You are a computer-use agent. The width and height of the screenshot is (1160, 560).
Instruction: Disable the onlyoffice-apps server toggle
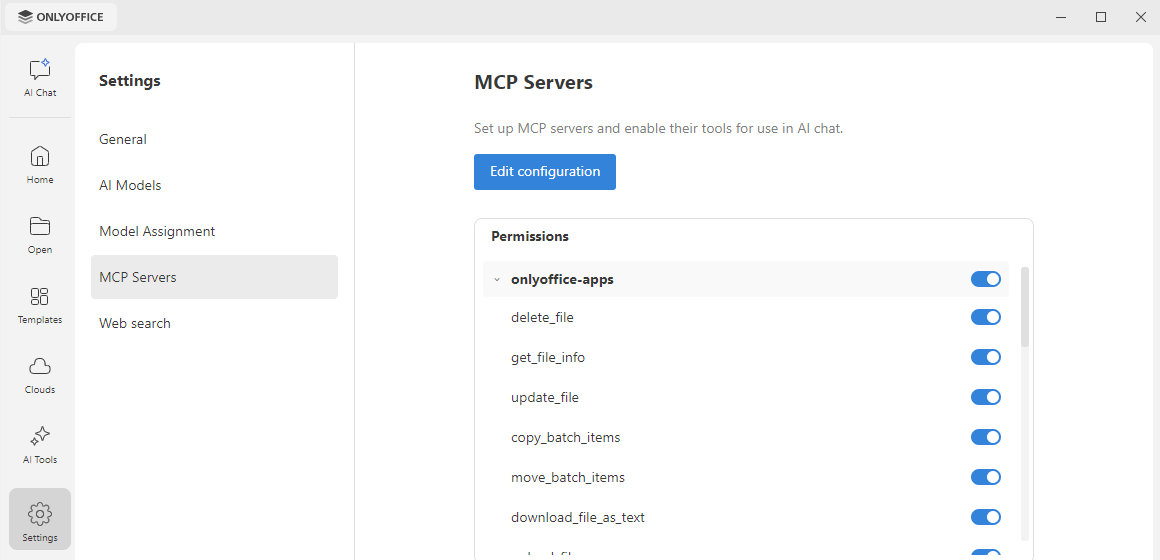point(985,279)
